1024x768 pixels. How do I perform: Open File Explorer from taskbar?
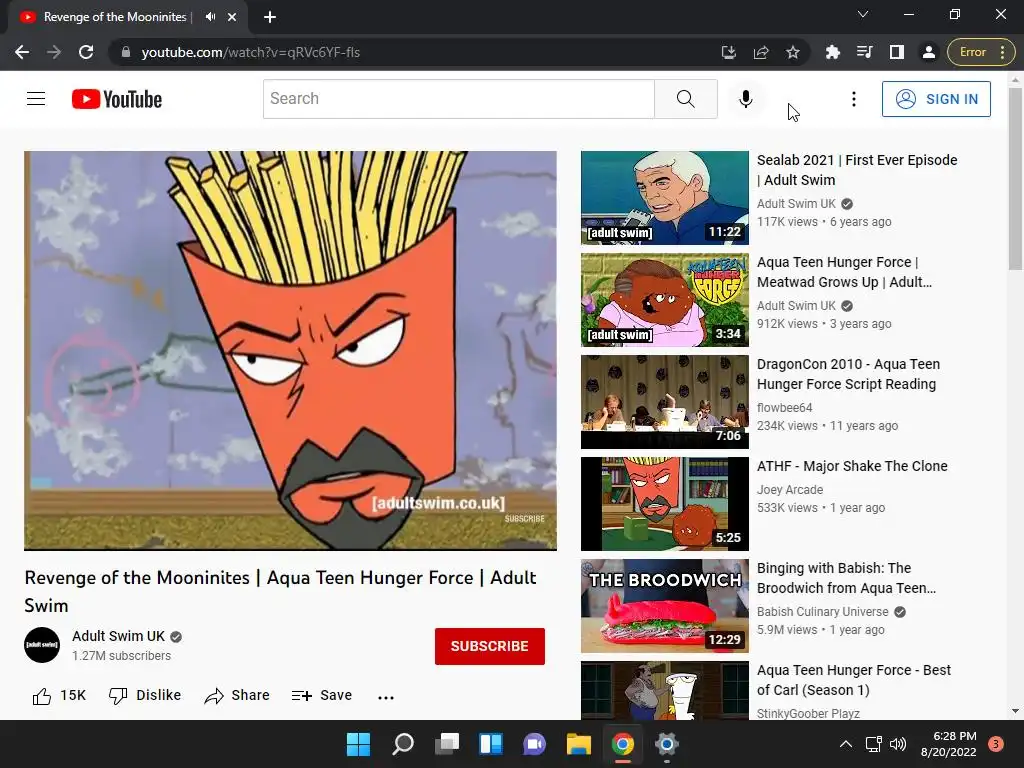click(579, 744)
